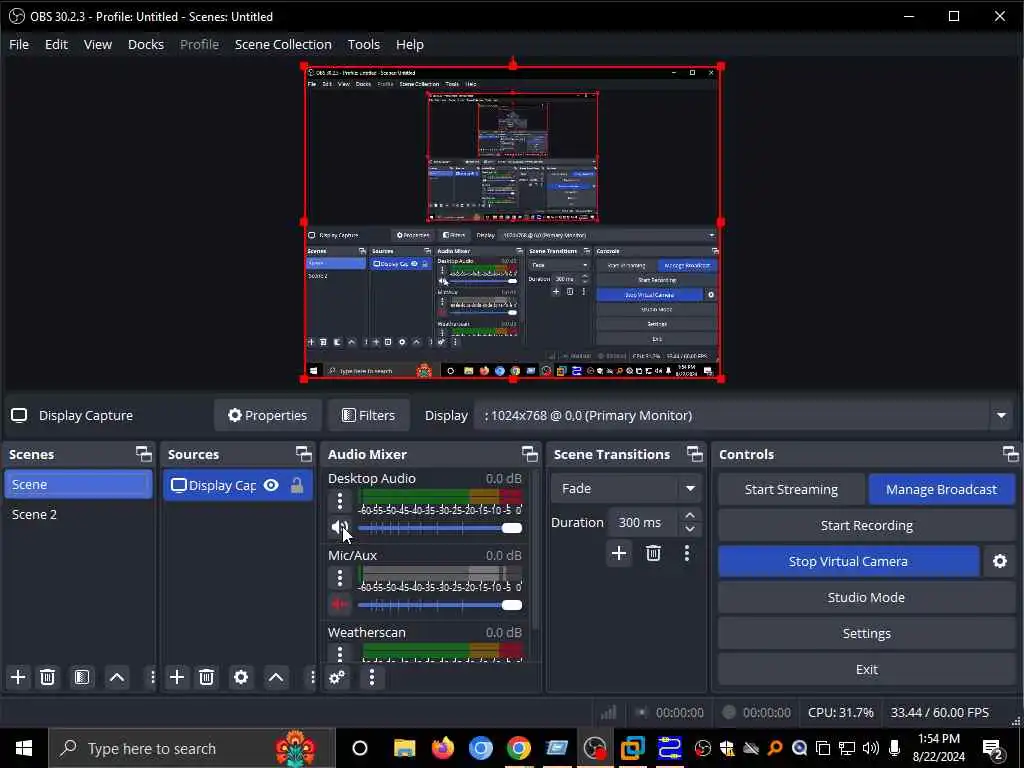Toggle Studio Mode
1024x768 pixels.
click(867, 598)
